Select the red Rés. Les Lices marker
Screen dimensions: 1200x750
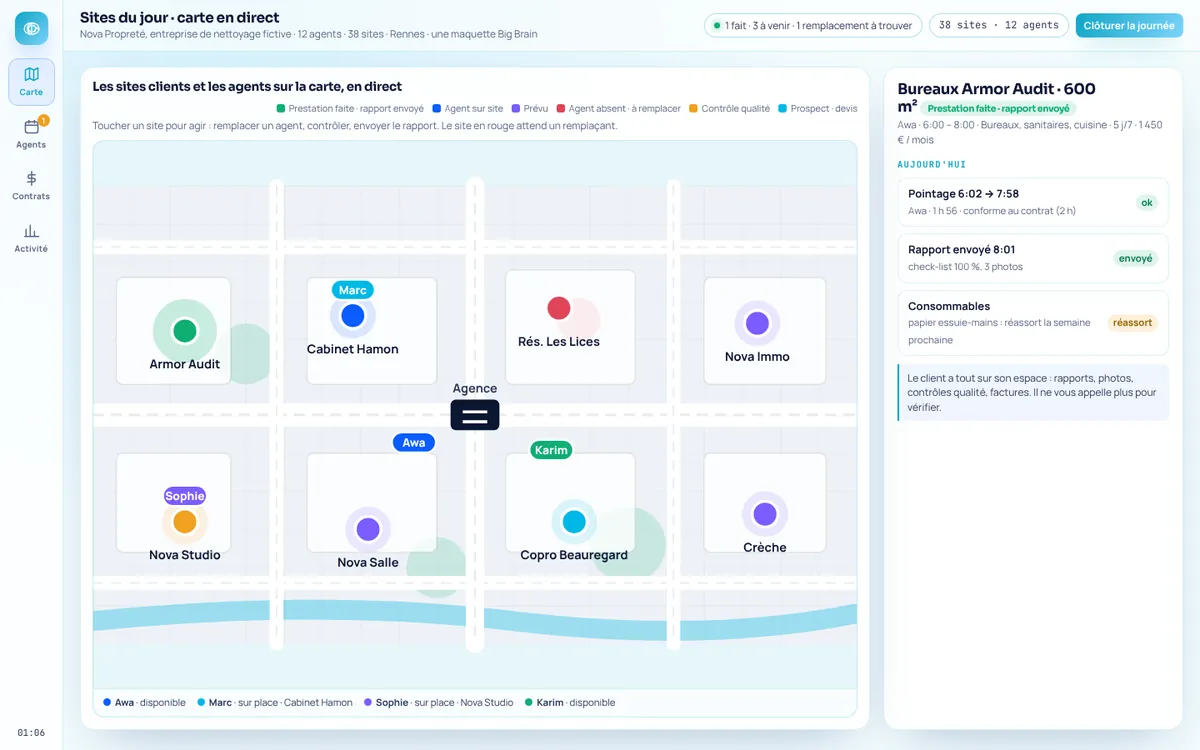(559, 308)
